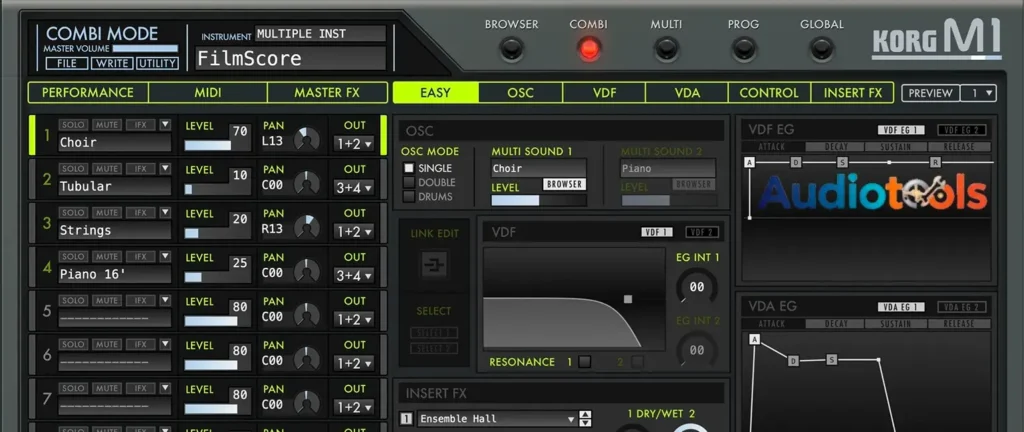Turn the EG INT 2 knob
This screenshot has height=432, width=1024.
click(x=697, y=350)
